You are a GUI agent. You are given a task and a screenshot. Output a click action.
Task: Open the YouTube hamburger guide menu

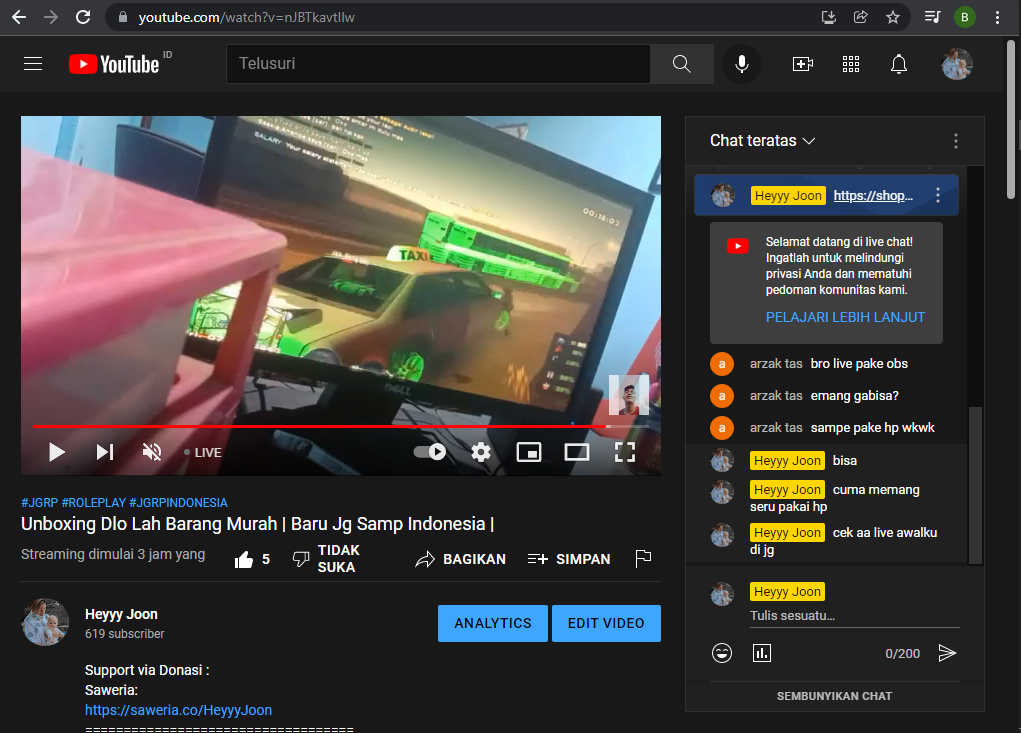click(33, 64)
